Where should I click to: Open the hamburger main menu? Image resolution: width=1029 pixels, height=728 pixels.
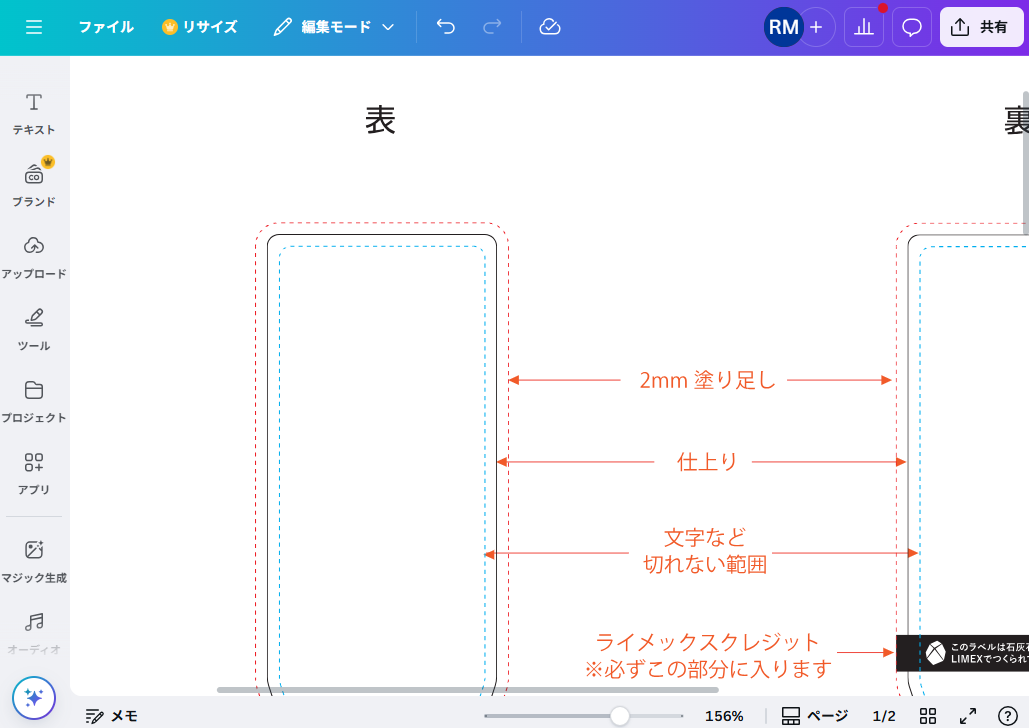click(x=34, y=27)
